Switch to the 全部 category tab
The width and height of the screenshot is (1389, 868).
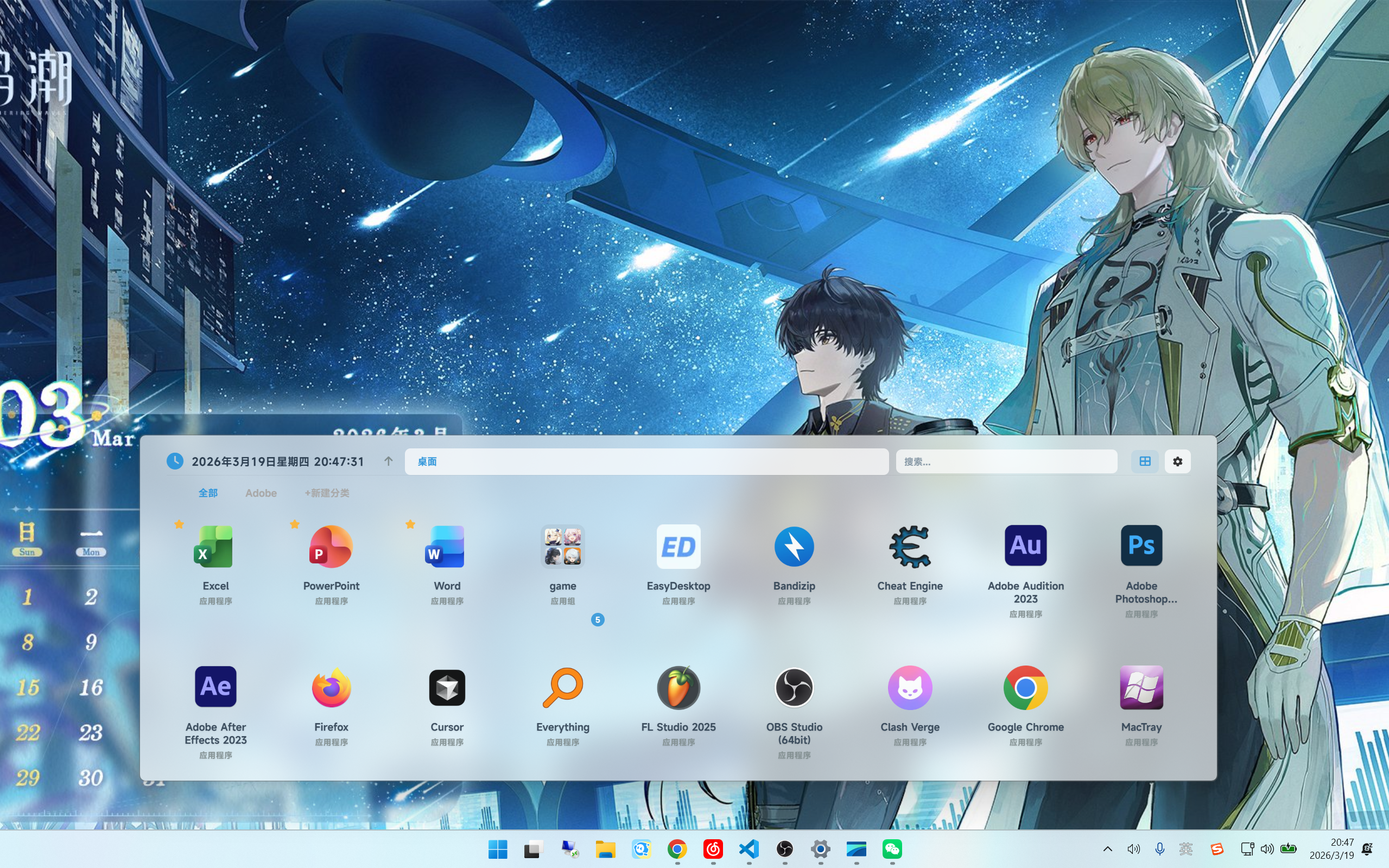(x=208, y=493)
